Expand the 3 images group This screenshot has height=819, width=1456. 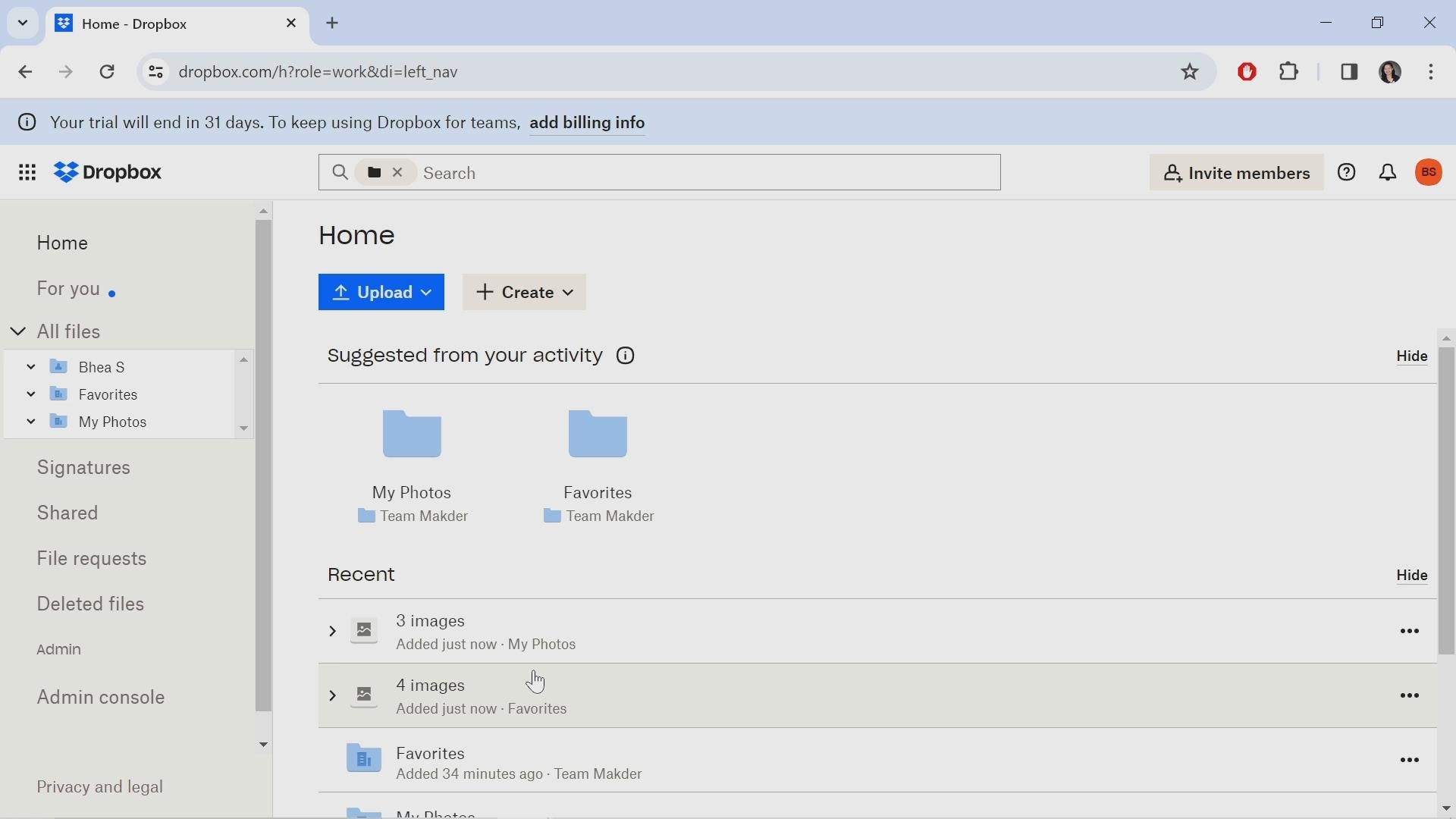click(332, 632)
